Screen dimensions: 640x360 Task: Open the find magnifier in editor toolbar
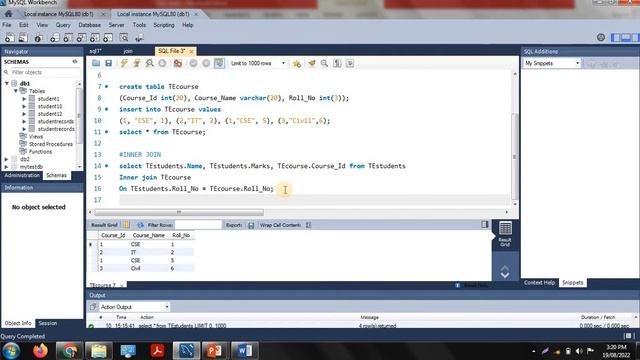click(x=324, y=63)
